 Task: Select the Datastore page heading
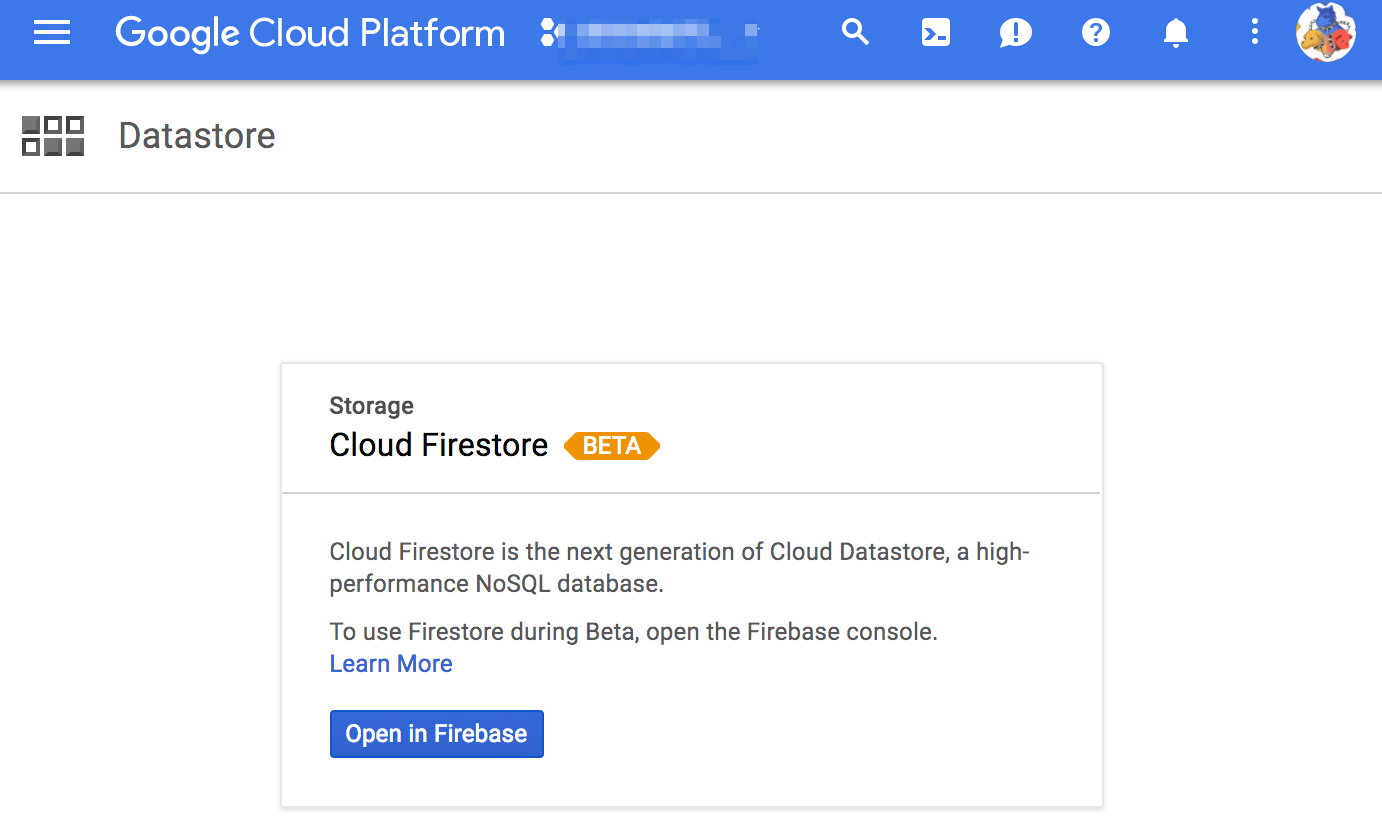(196, 135)
